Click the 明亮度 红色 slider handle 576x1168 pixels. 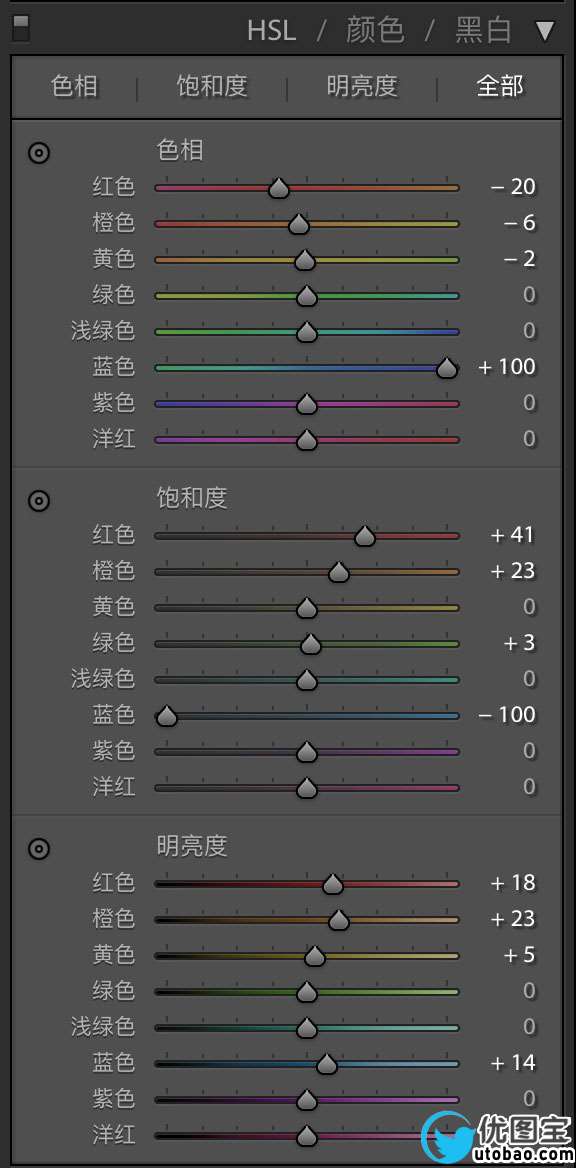pyautogui.click(x=332, y=884)
